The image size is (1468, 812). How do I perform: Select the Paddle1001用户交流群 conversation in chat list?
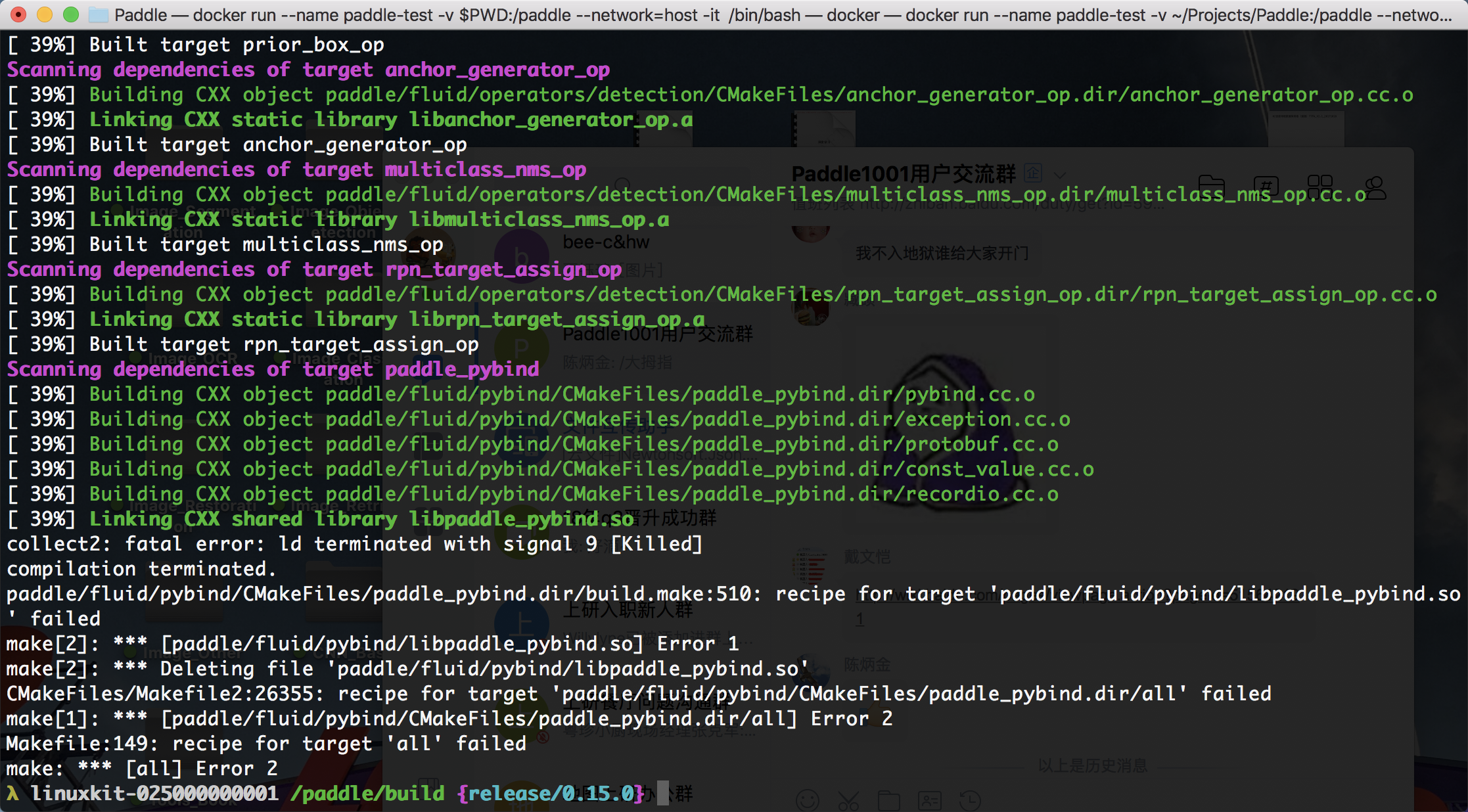click(x=657, y=335)
